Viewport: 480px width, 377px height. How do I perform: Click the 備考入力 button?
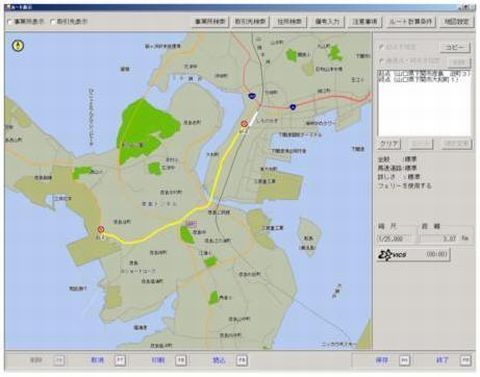pyautogui.click(x=327, y=22)
